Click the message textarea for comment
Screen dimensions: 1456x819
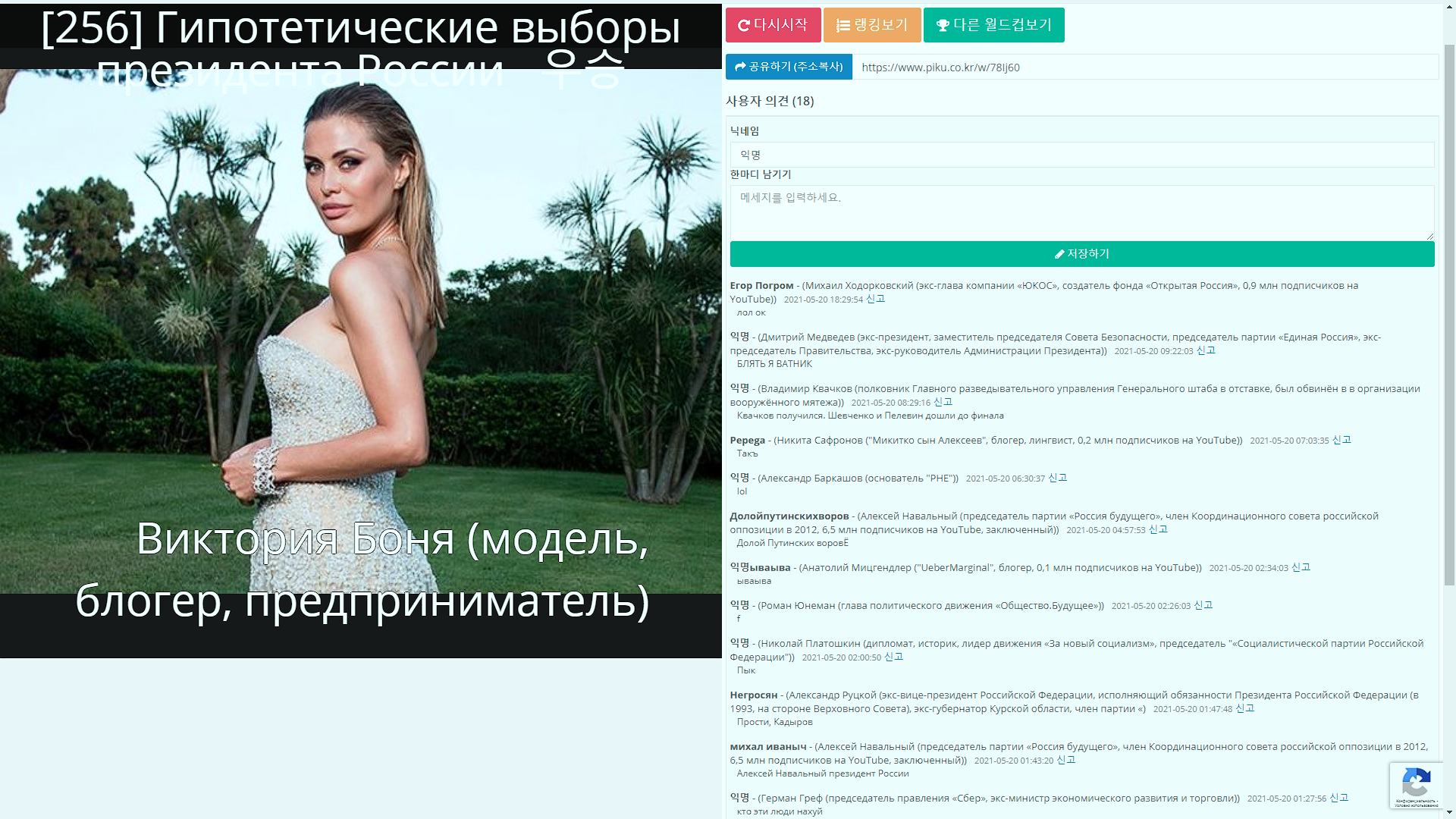pos(1081,212)
